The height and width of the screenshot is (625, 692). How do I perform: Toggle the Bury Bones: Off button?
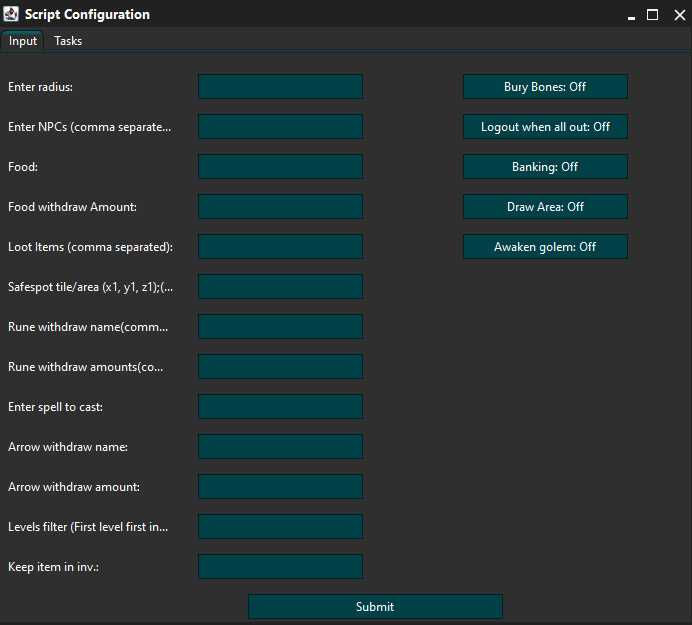545,87
